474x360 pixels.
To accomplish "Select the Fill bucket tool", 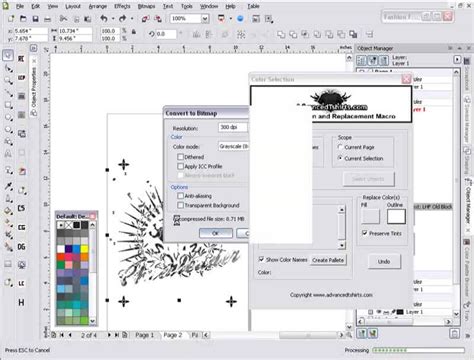I will (x=8, y=211).
